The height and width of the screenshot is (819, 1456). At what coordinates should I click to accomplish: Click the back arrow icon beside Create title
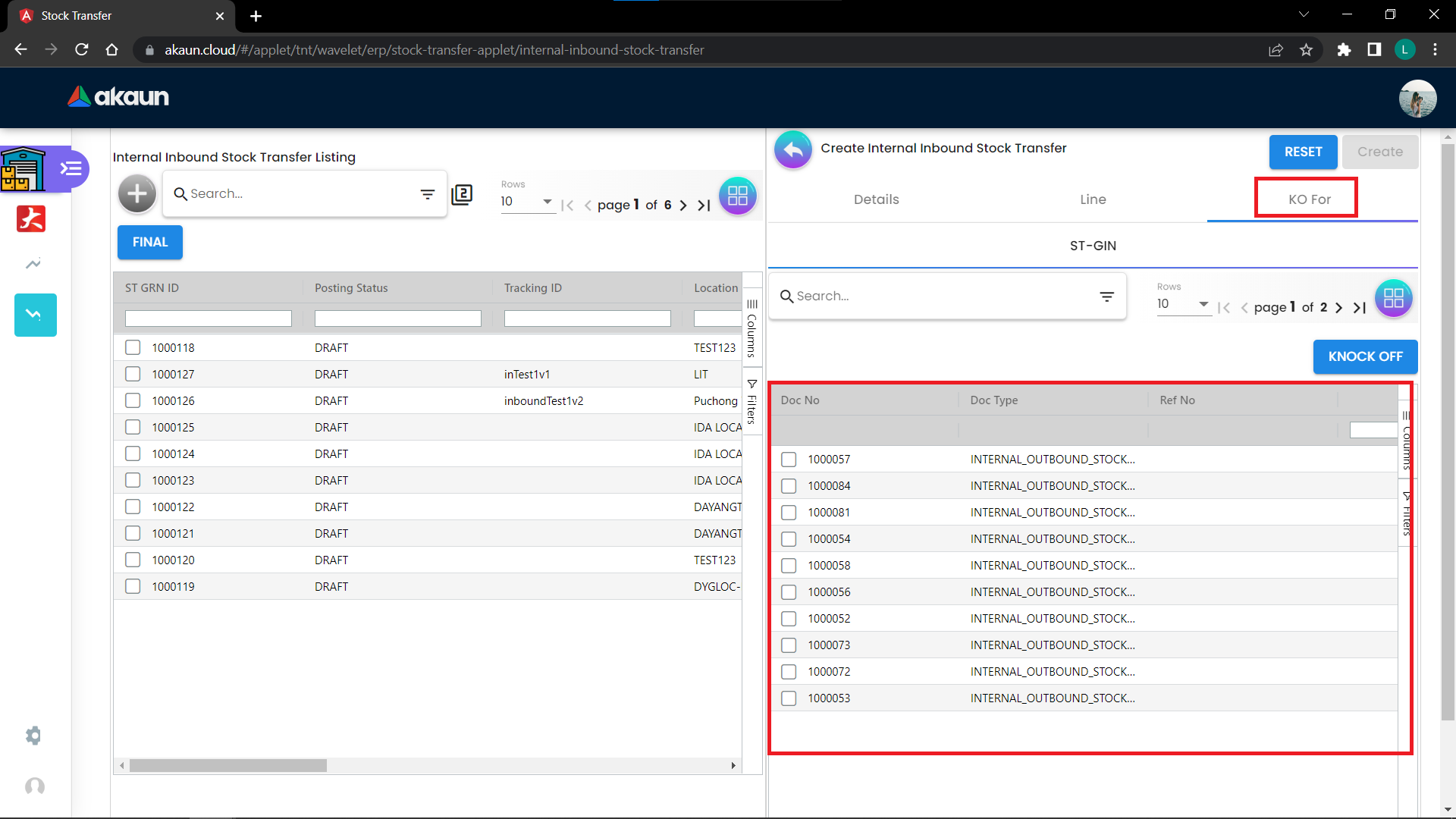tap(793, 150)
